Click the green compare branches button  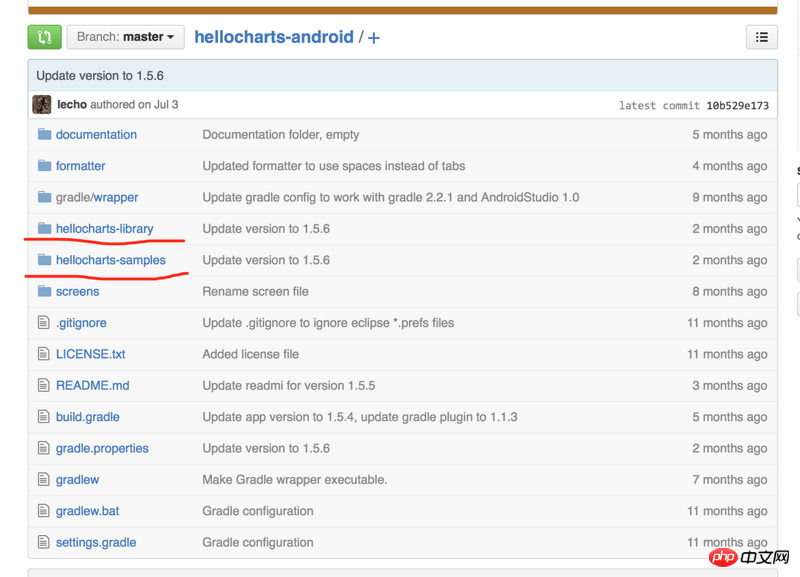coord(44,37)
